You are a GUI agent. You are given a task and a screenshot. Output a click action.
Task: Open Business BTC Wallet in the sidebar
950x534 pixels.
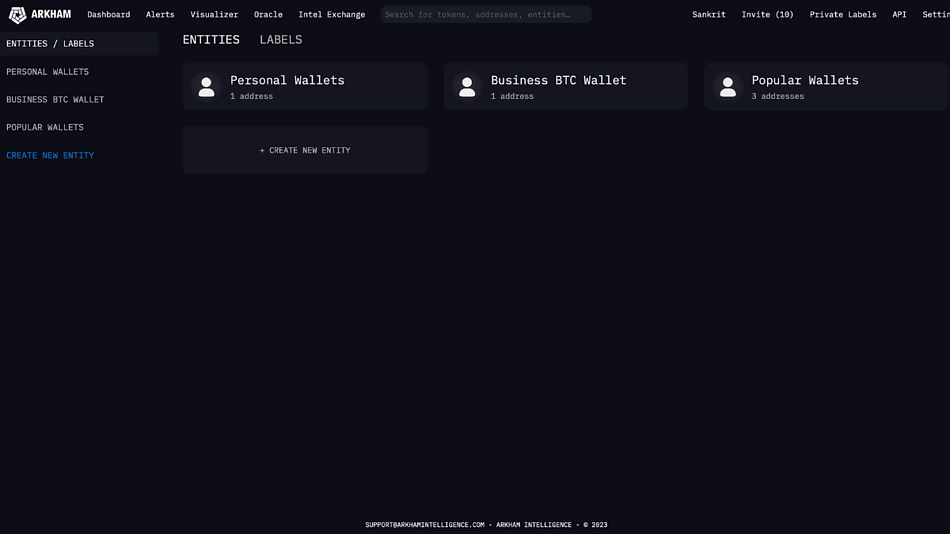pos(55,99)
